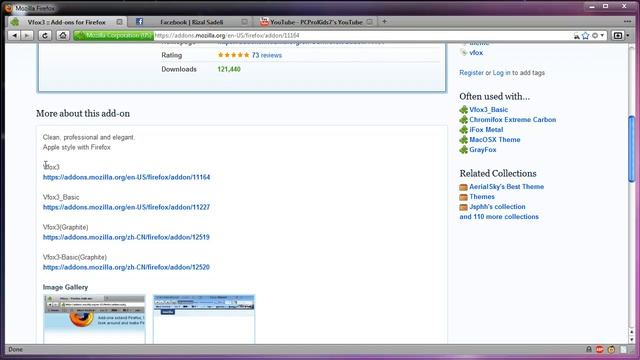Click the Facebook tab favicon

(139, 22)
